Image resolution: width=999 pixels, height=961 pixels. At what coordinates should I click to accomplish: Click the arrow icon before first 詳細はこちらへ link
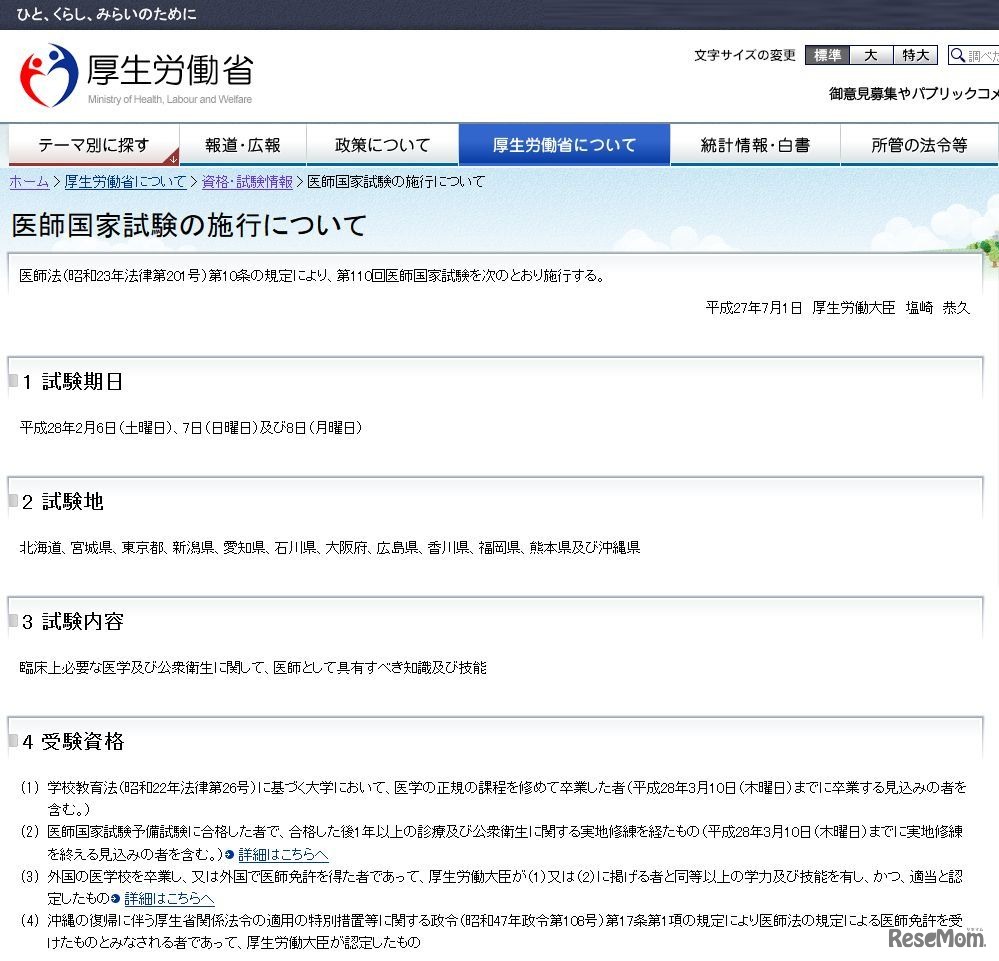click(x=229, y=855)
